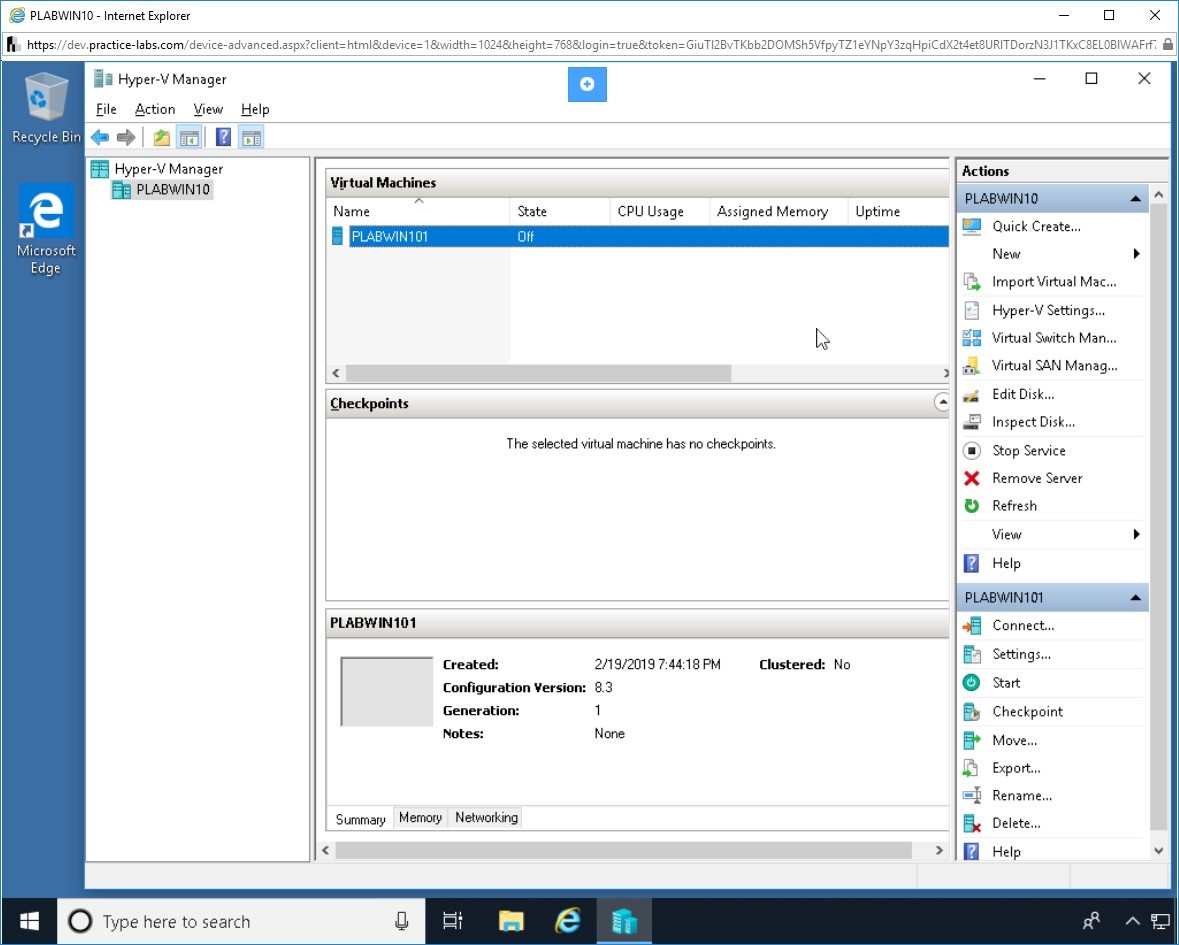This screenshot has width=1179, height=945.
Task: Click the Hyper-V Manager taskbar button
Action: [624, 921]
